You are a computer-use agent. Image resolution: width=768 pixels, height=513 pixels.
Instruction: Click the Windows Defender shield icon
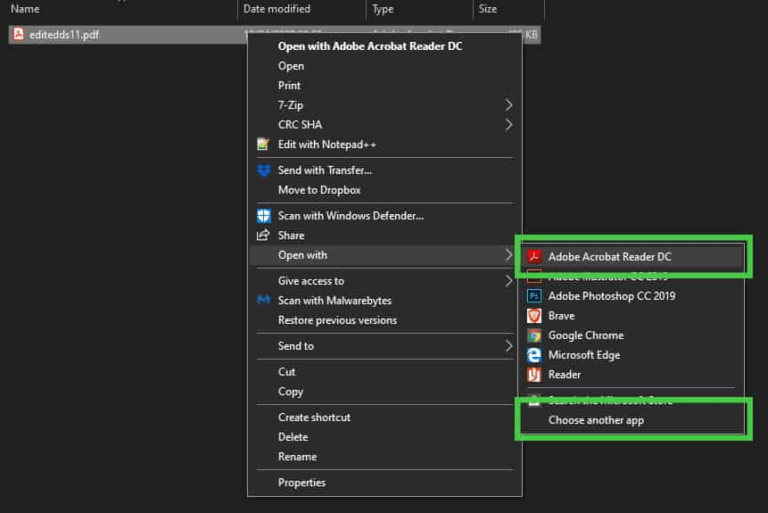264,216
